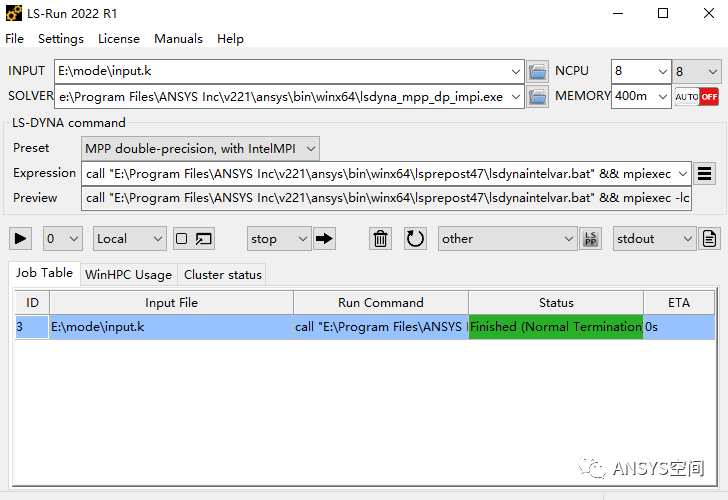Screen dimensions: 728x500
Task: Open the Settings menu
Action: pyautogui.click(x=61, y=39)
